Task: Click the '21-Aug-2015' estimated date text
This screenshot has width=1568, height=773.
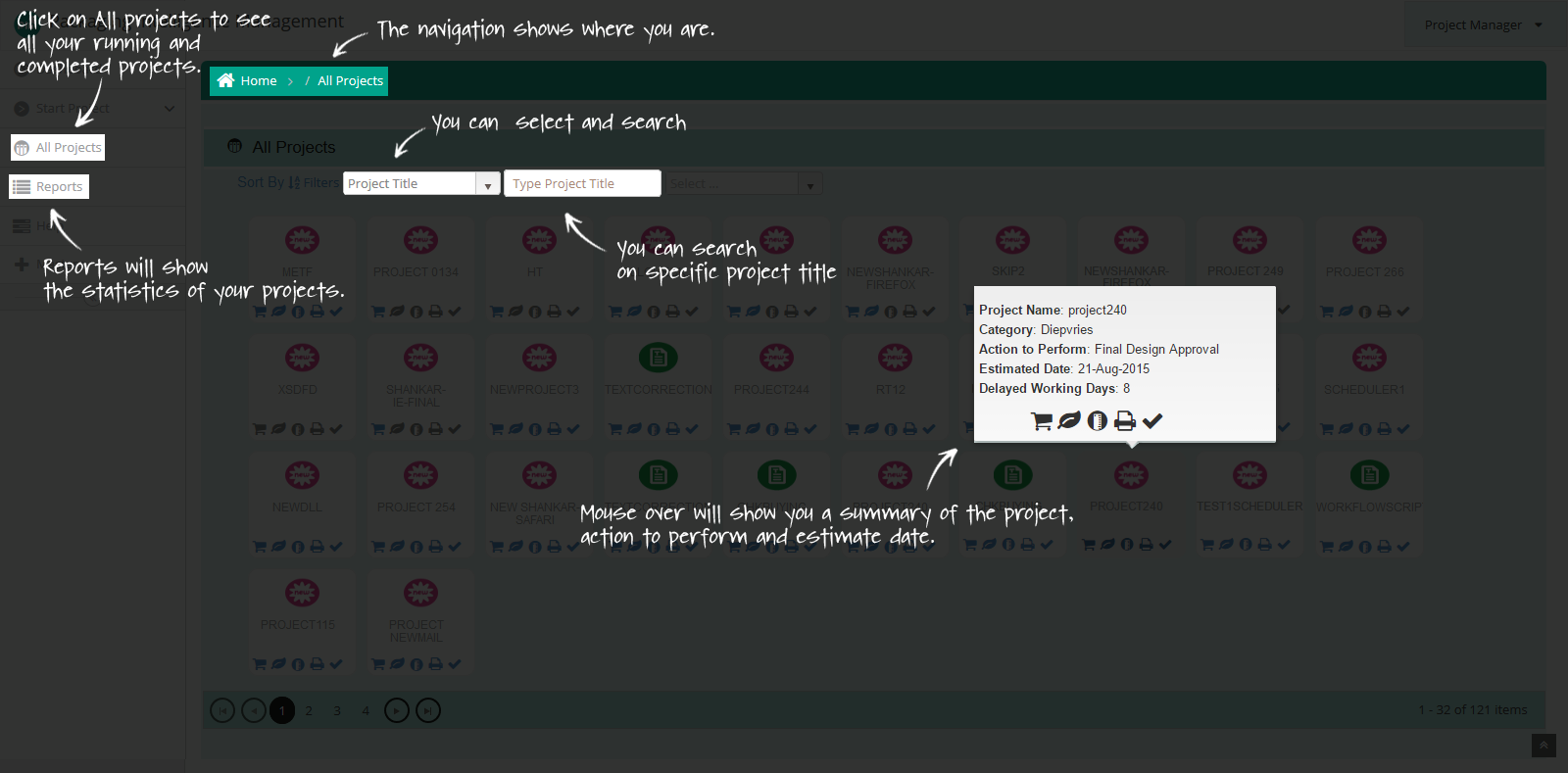Action: click(x=1113, y=368)
